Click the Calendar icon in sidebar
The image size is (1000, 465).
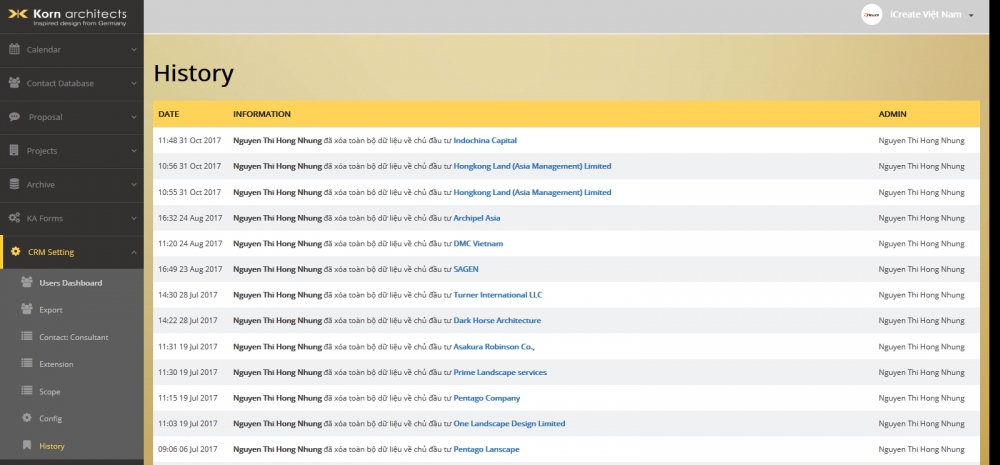point(14,49)
